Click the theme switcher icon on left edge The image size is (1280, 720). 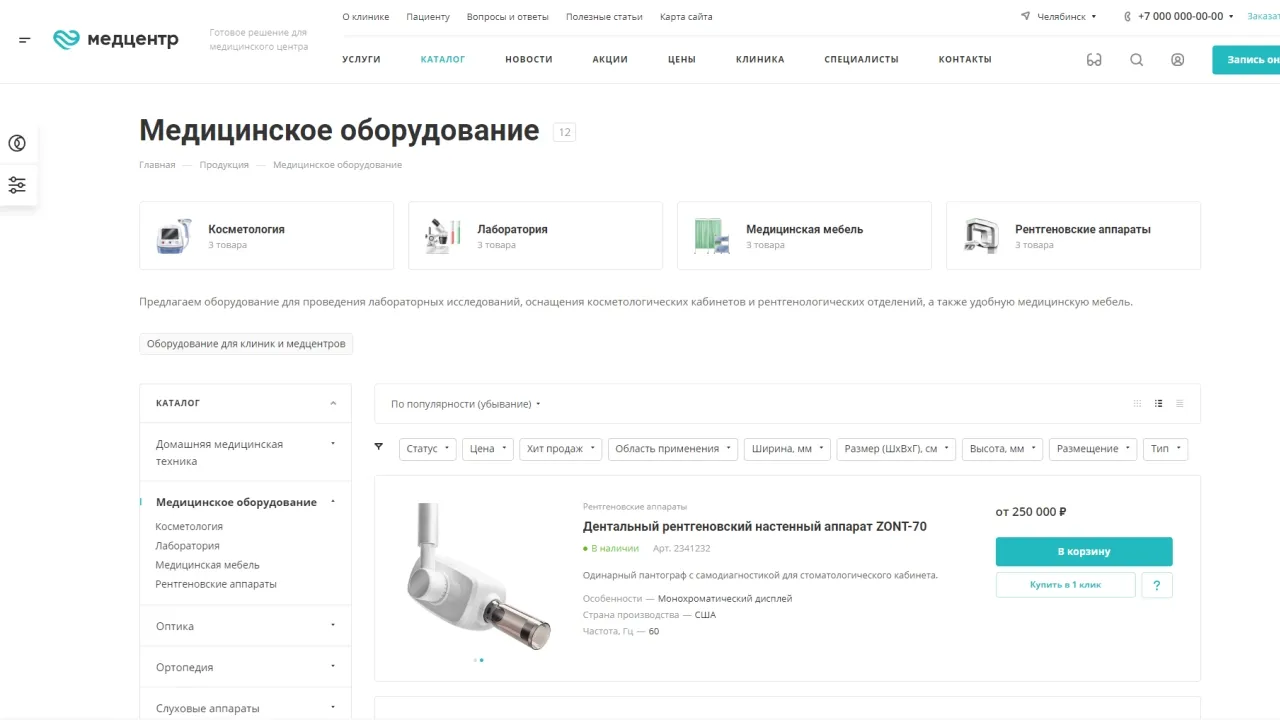[x=17, y=143]
